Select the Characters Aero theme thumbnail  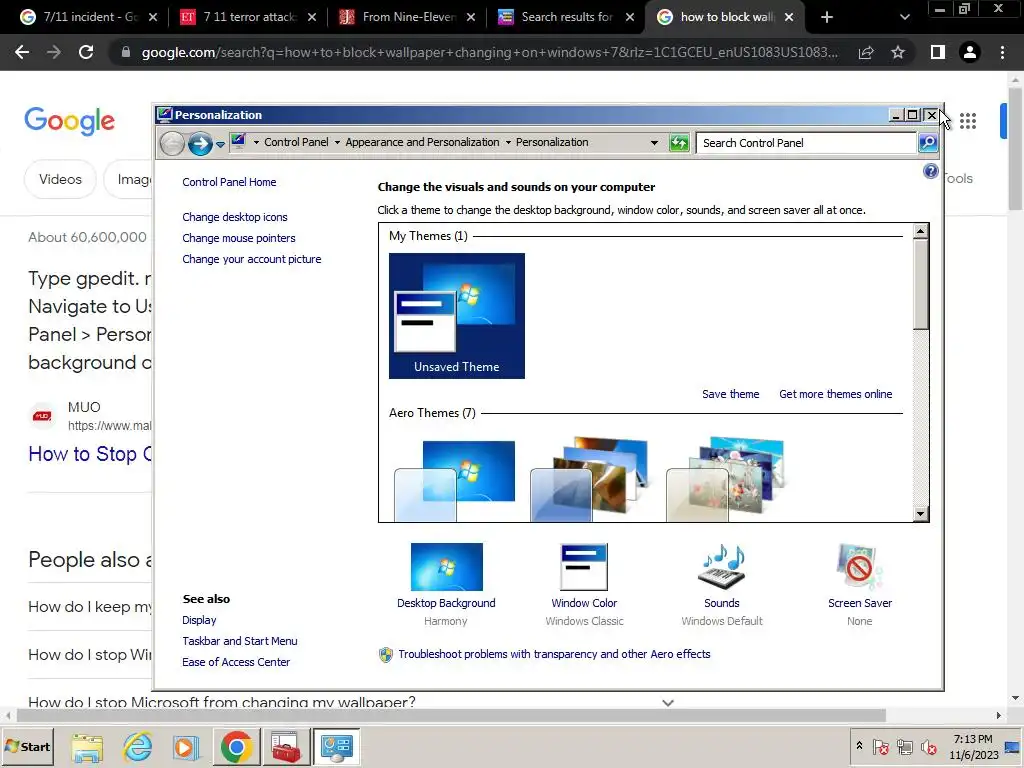(x=726, y=479)
